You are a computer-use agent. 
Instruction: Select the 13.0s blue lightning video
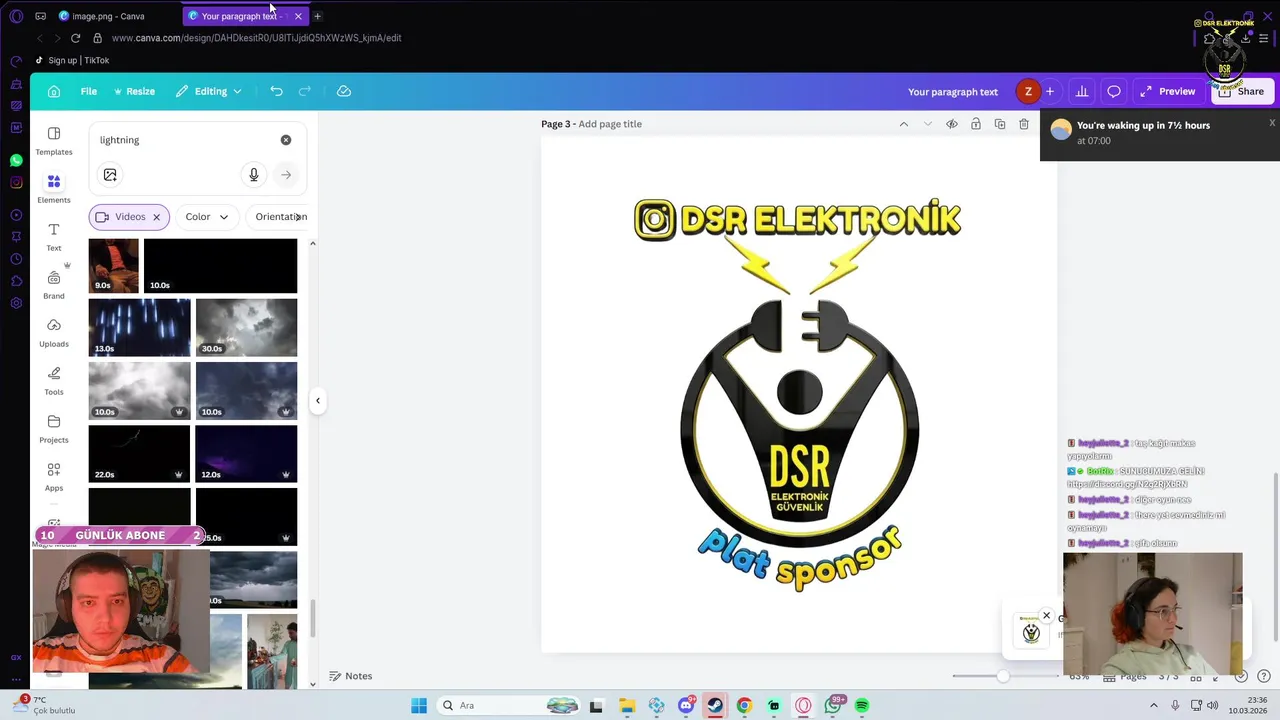click(139, 327)
